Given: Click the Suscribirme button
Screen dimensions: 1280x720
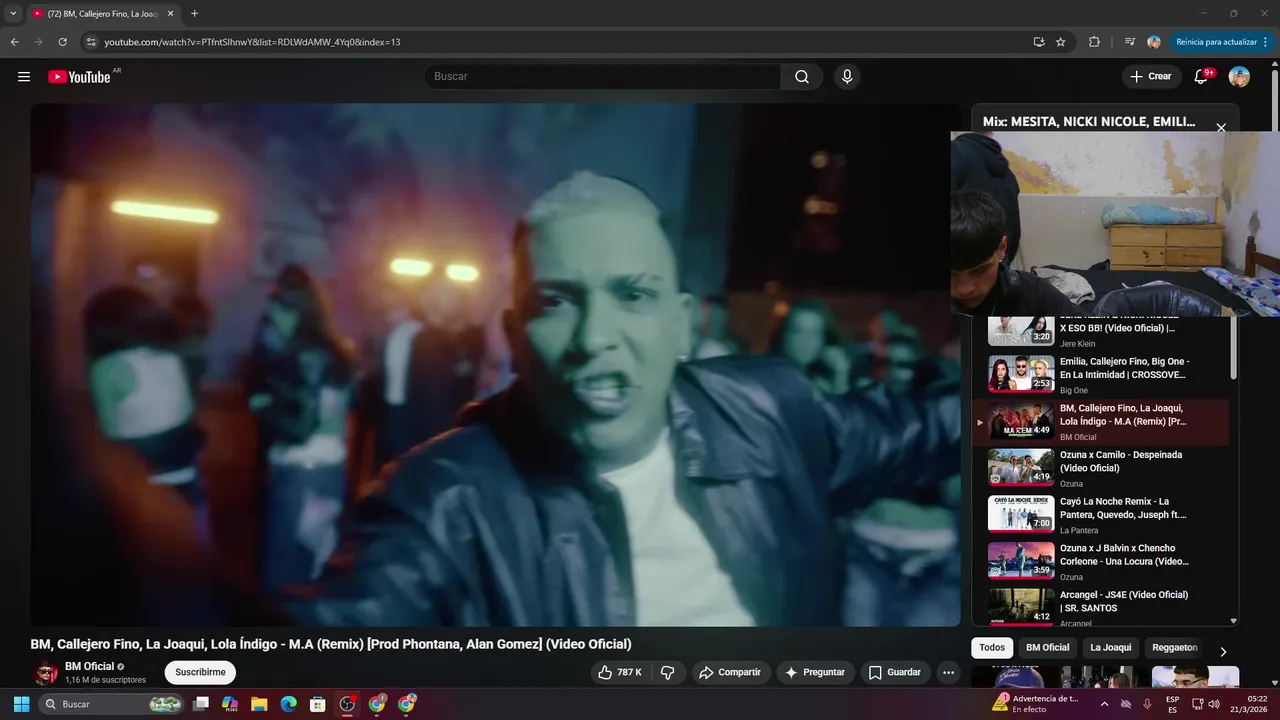Looking at the screenshot, I should click(x=200, y=672).
